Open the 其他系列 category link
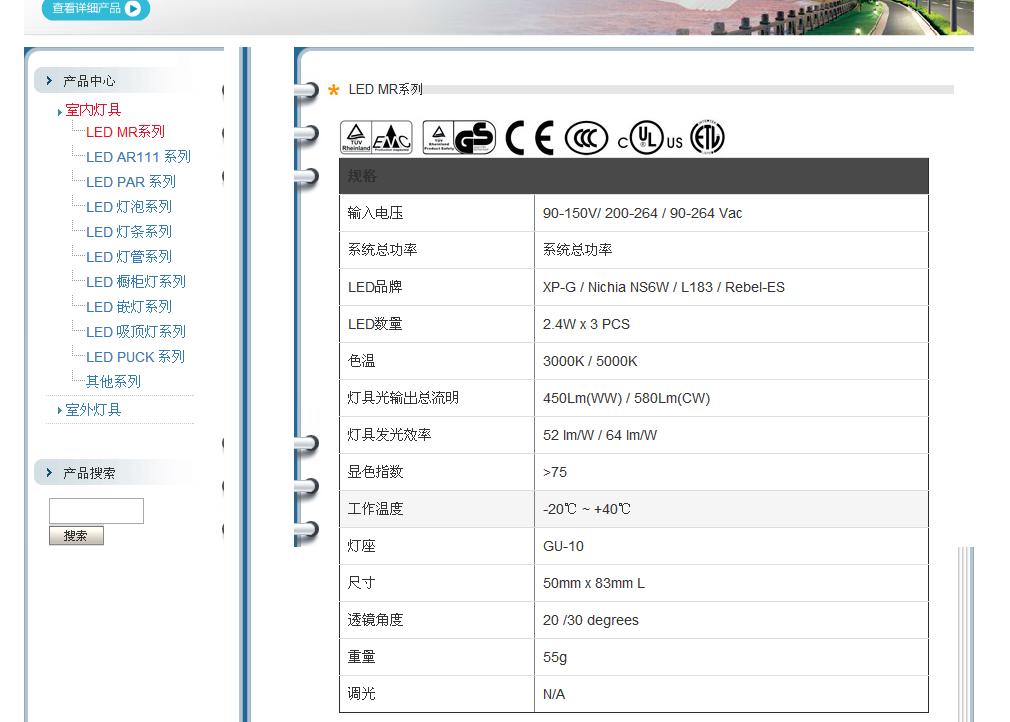The width and height of the screenshot is (1010, 722). pyautogui.click(x=113, y=382)
